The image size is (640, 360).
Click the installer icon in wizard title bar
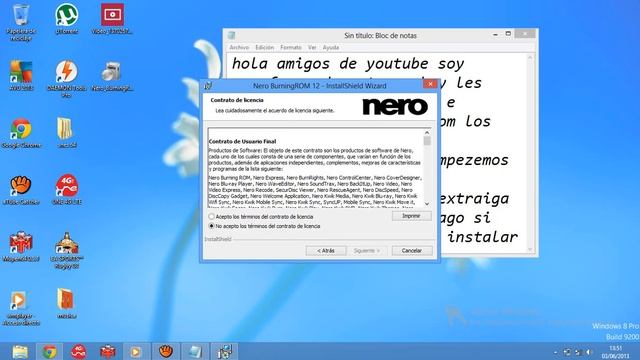pyautogui.click(x=208, y=86)
